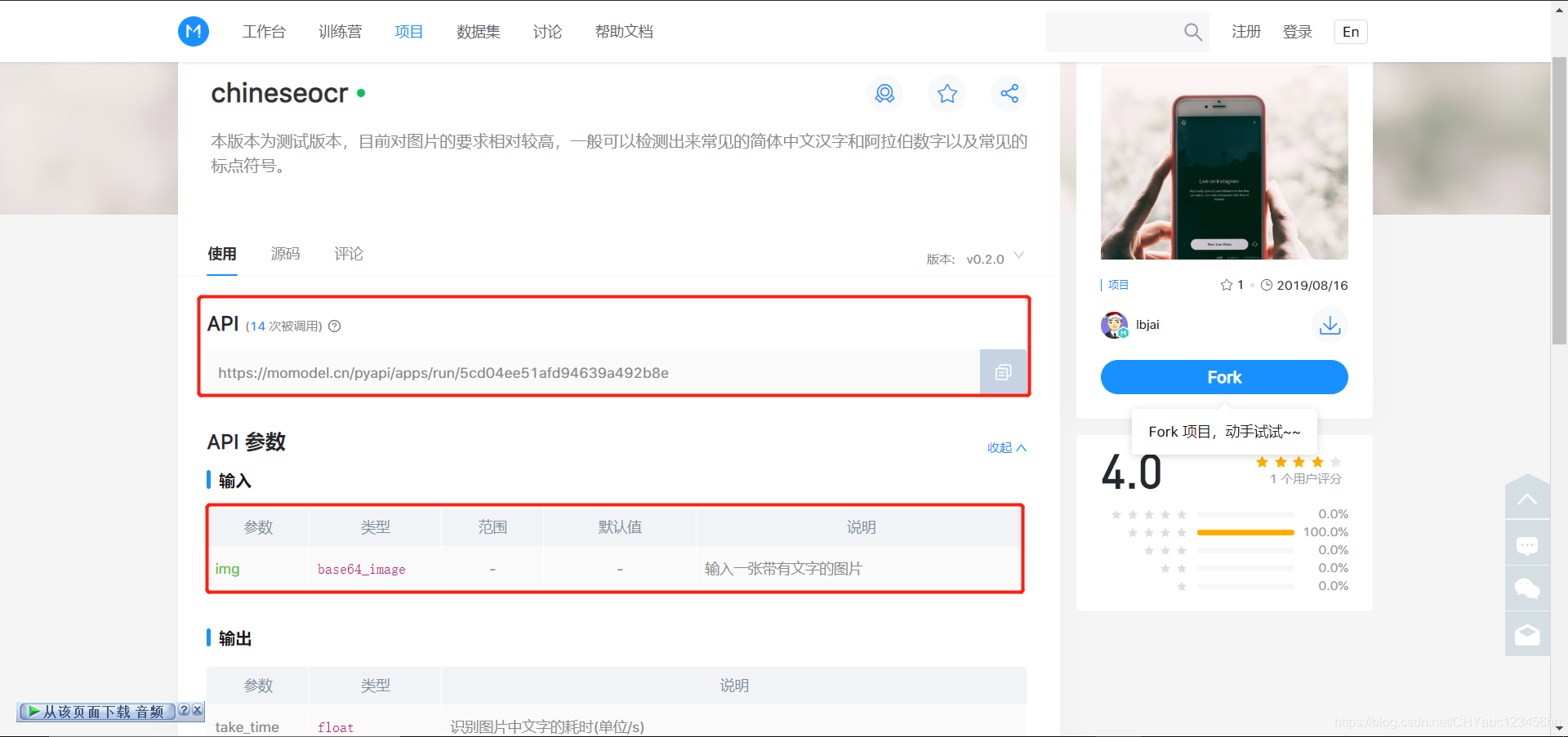The image size is (1568, 737).
Task: Star the chineseocr project
Action: coord(947,94)
